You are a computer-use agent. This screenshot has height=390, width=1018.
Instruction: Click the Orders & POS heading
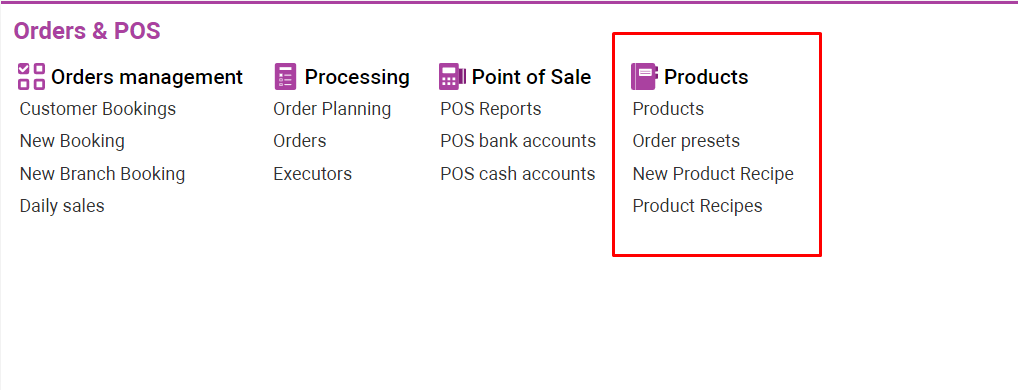tap(87, 30)
